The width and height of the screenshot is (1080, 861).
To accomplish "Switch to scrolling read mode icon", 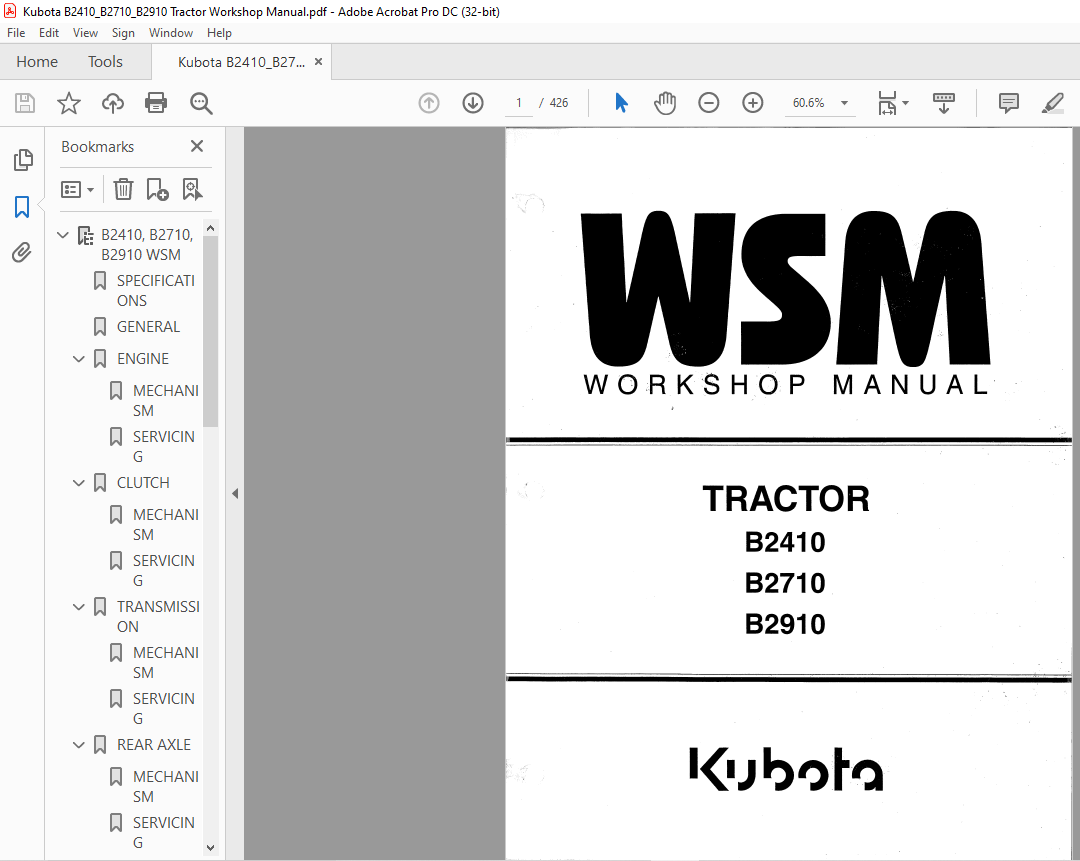I will point(944,103).
